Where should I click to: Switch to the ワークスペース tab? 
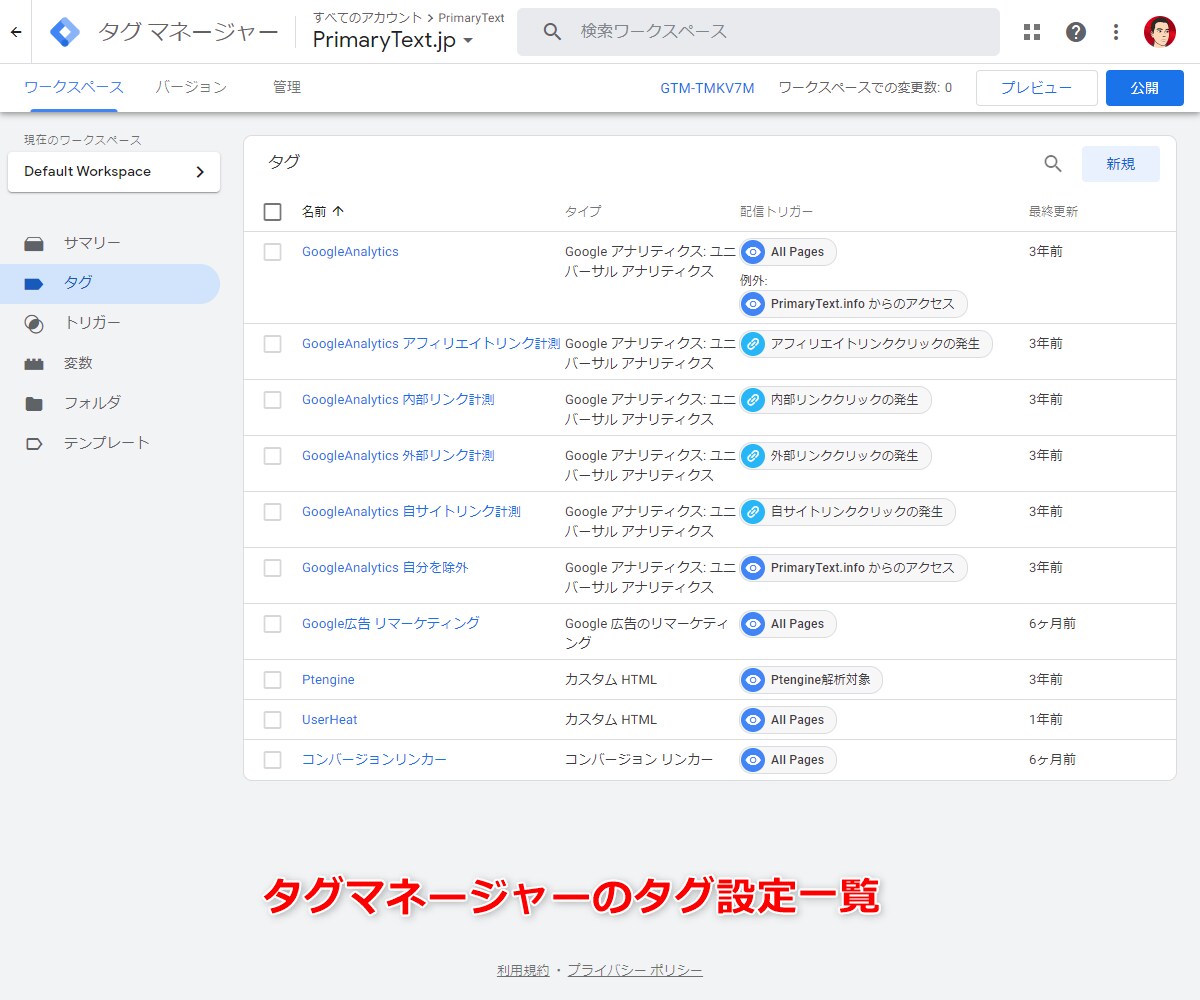point(74,88)
